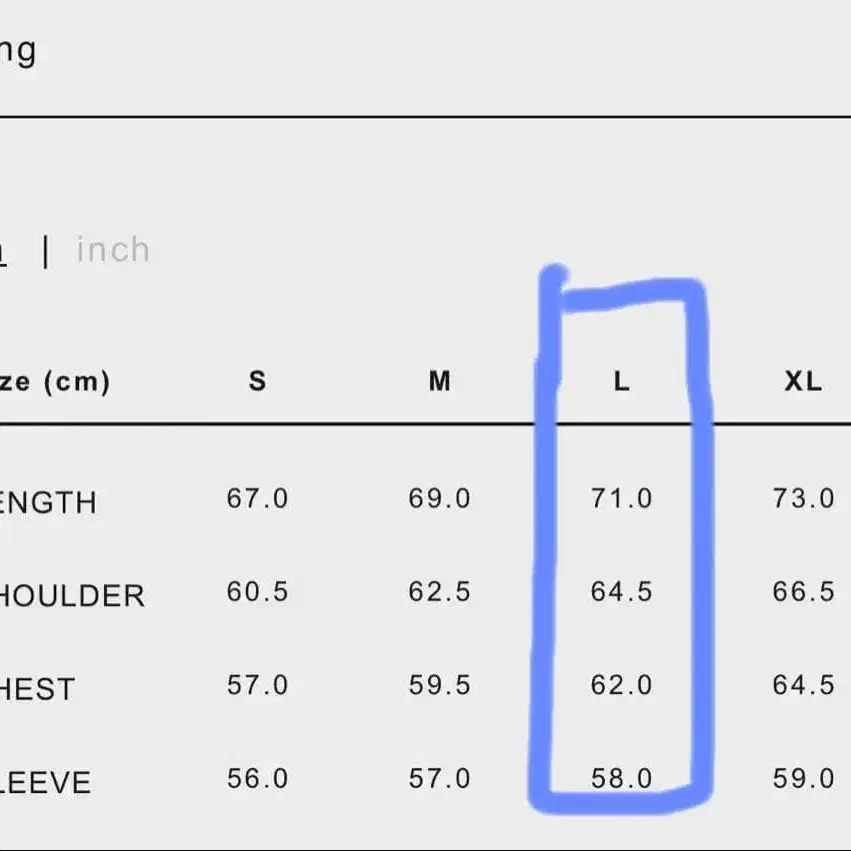Click the 73.0 length value for XL
Image resolution: width=851 pixels, height=851 pixels.
[x=803, y=498]
